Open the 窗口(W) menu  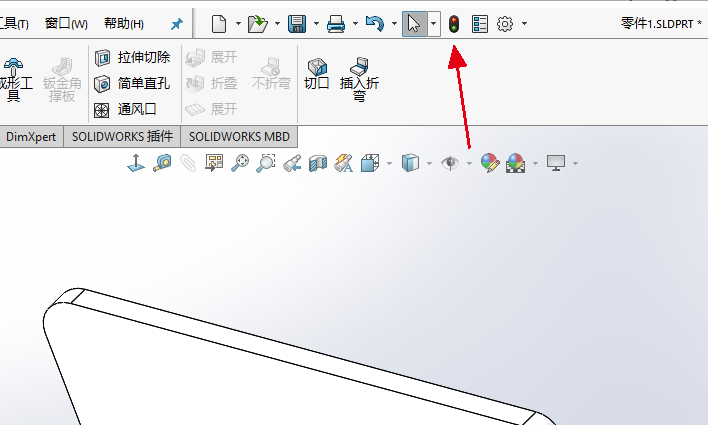[x=66, y=23]
